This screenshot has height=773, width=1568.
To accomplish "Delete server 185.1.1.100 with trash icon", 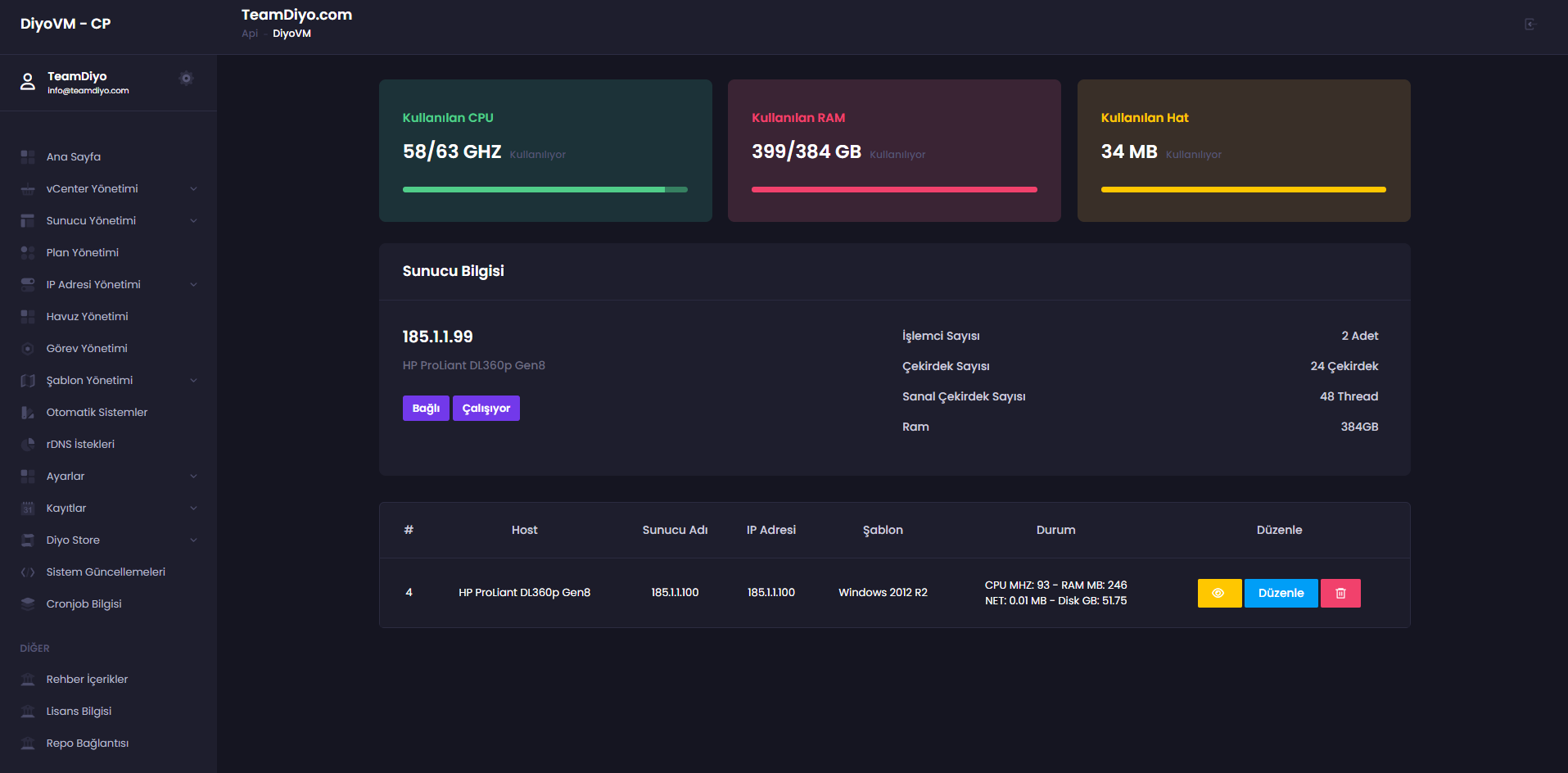I will pyautogui.click(x=1340, y=593).
